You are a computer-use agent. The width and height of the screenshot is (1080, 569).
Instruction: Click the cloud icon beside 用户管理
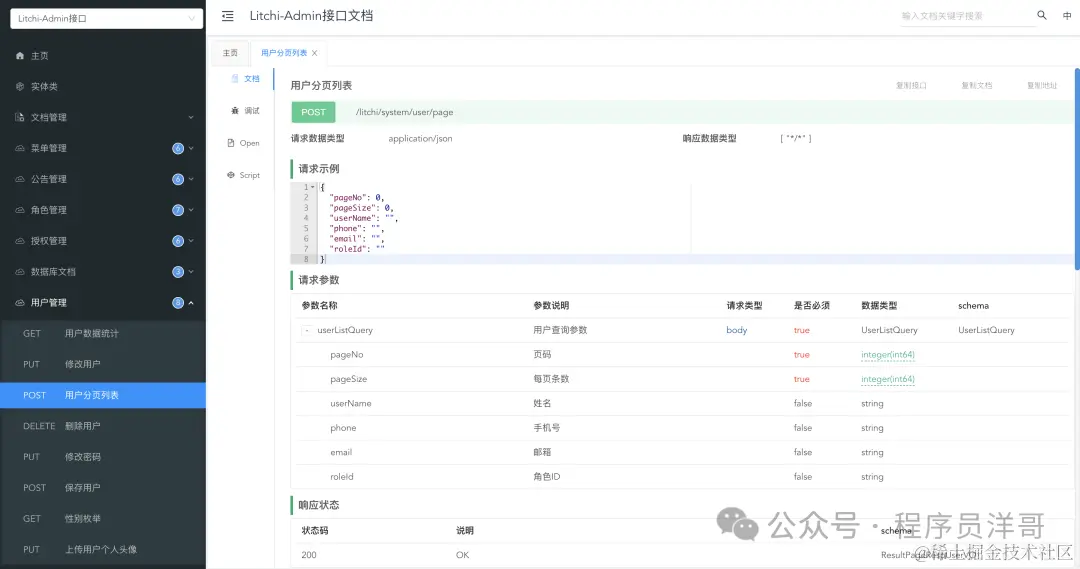pyautogui.click(x=20, y=302)
